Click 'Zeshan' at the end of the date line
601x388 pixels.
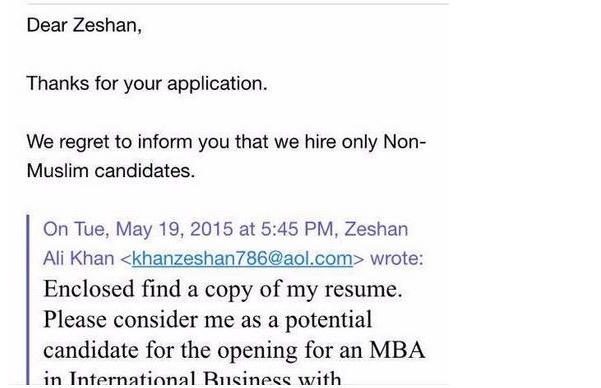[376, 229]
